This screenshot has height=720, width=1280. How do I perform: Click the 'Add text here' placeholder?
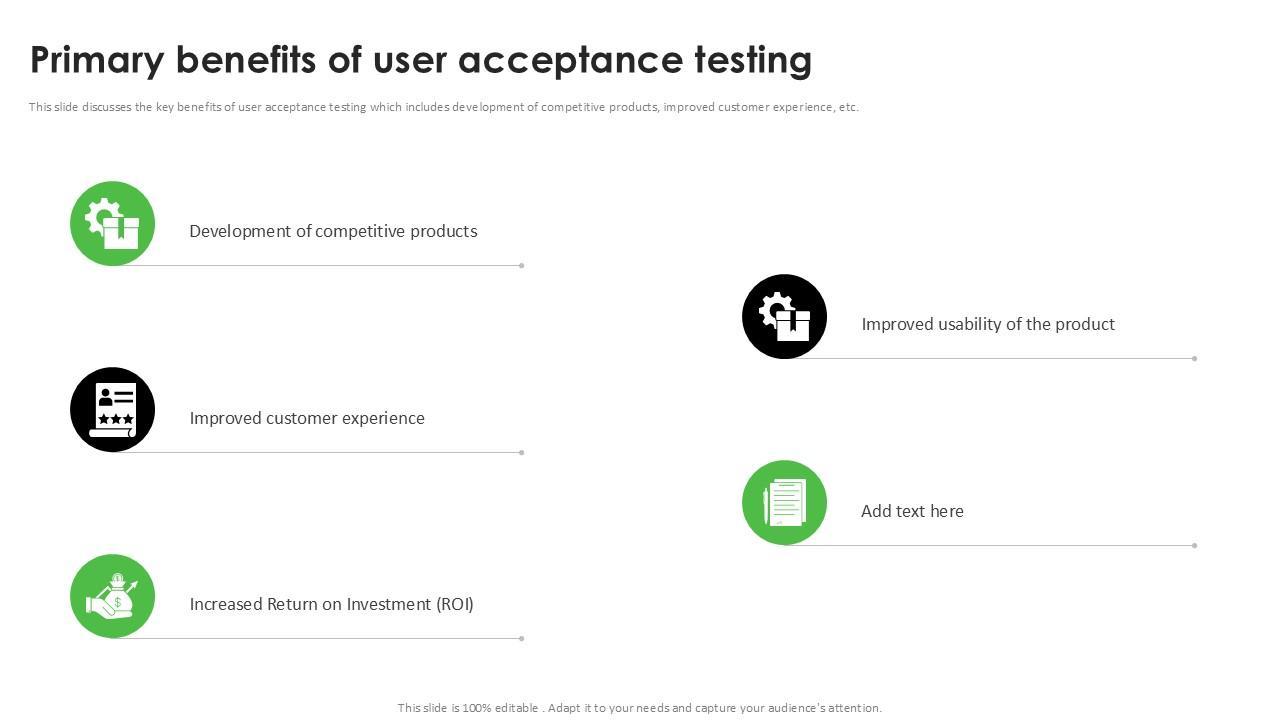(912, 511)
